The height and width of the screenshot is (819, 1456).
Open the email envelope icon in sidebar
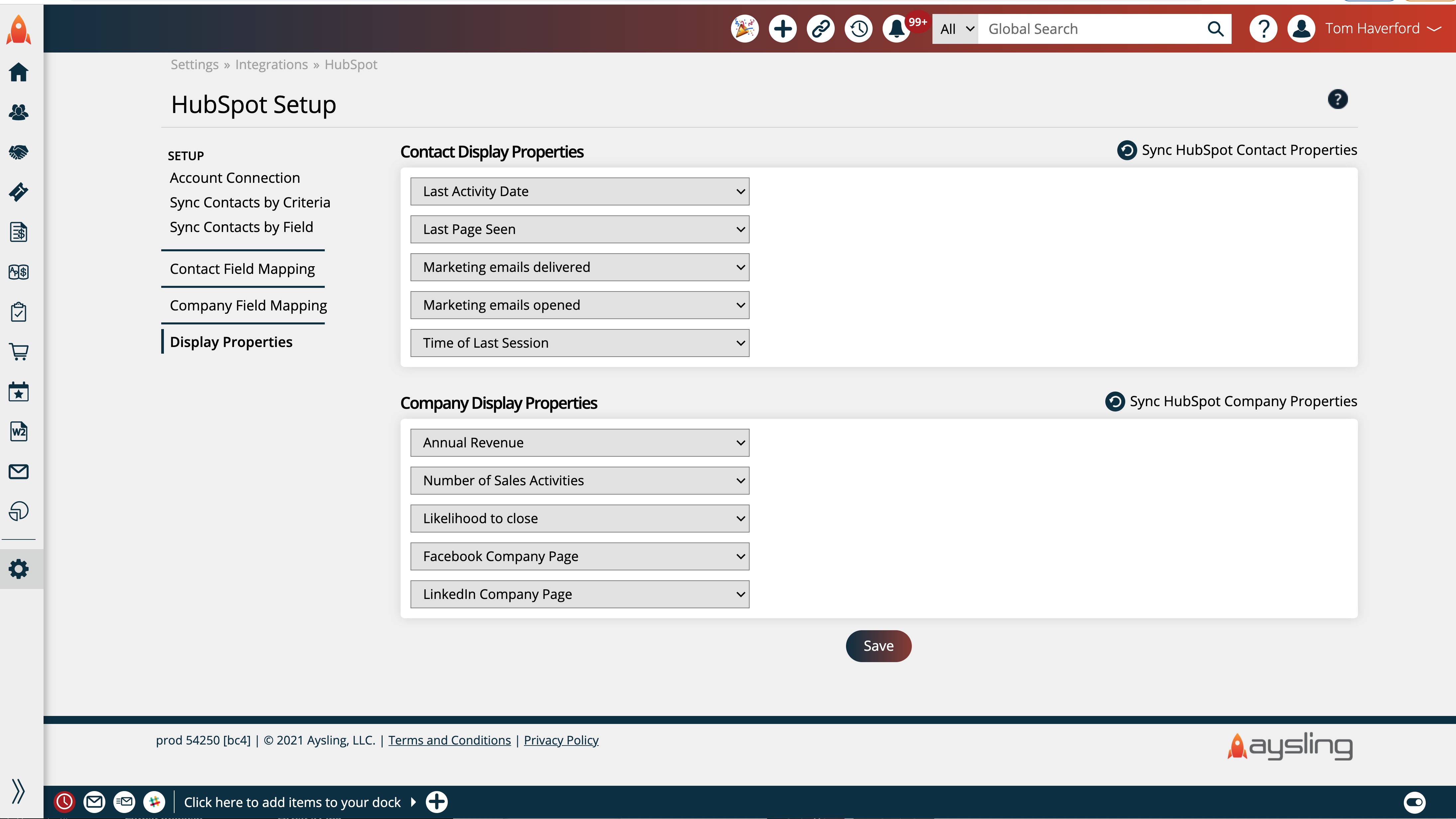(19, 471)
